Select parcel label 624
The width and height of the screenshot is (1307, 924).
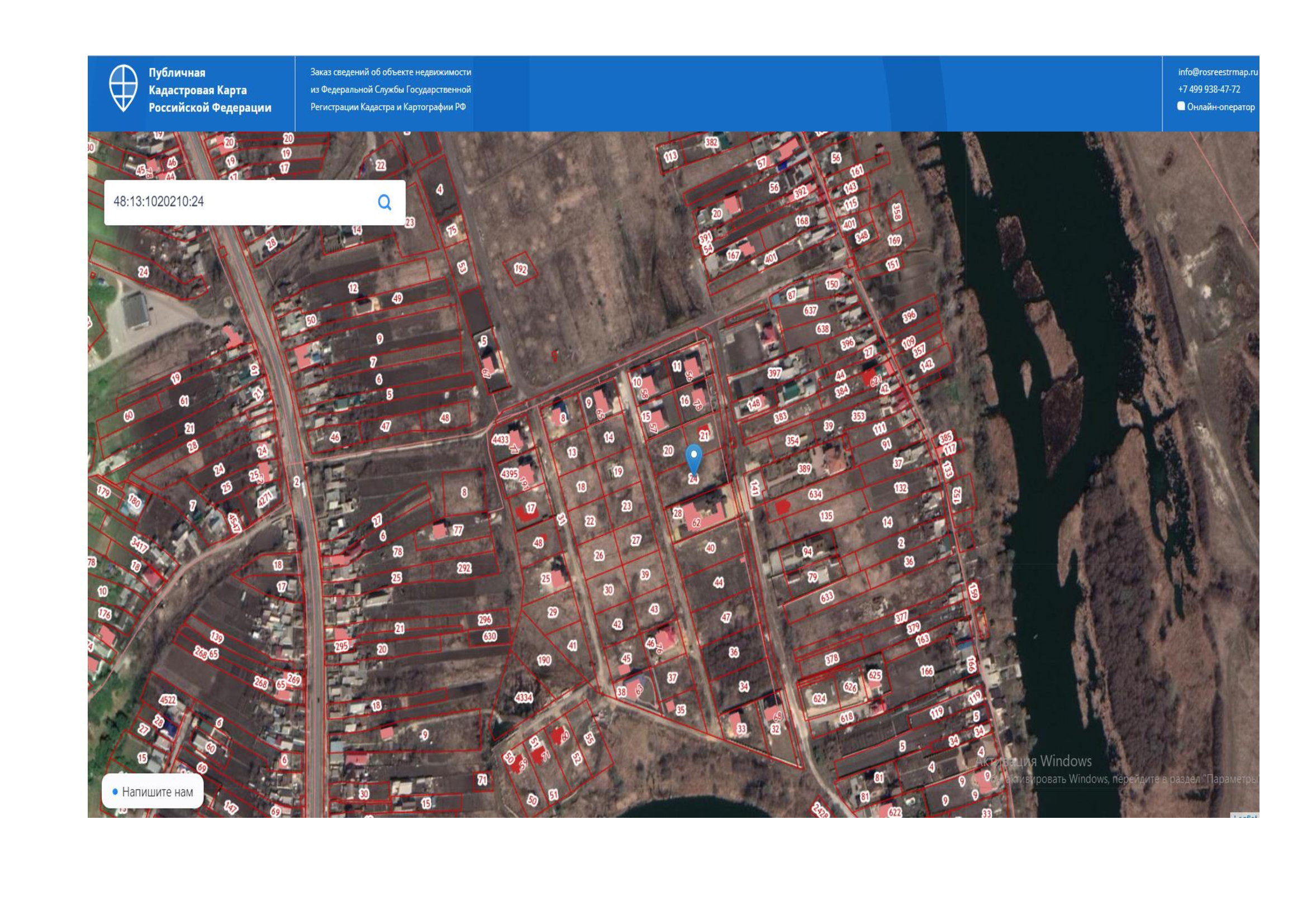click(819, 698)
